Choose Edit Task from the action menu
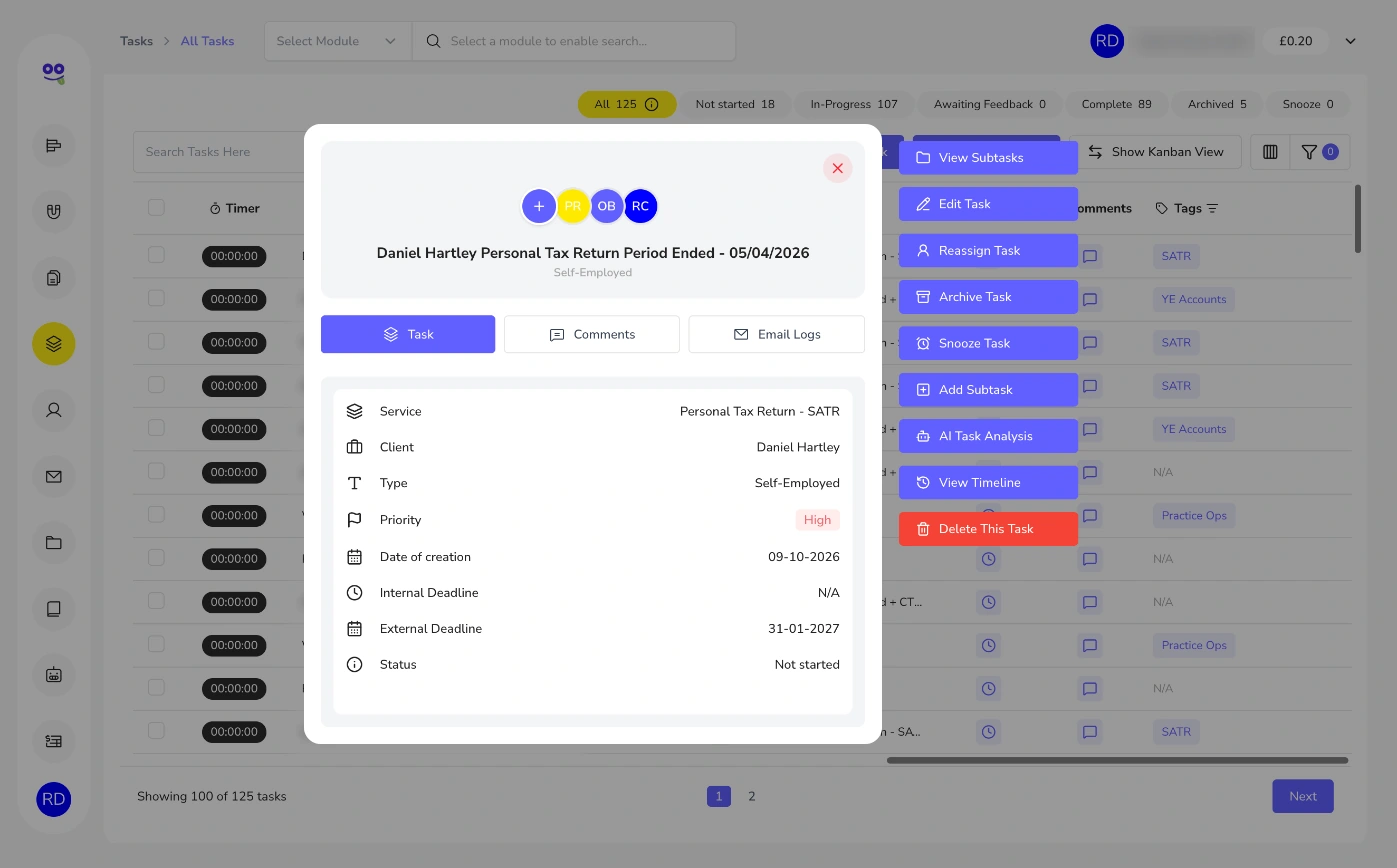 pos(988,204)
